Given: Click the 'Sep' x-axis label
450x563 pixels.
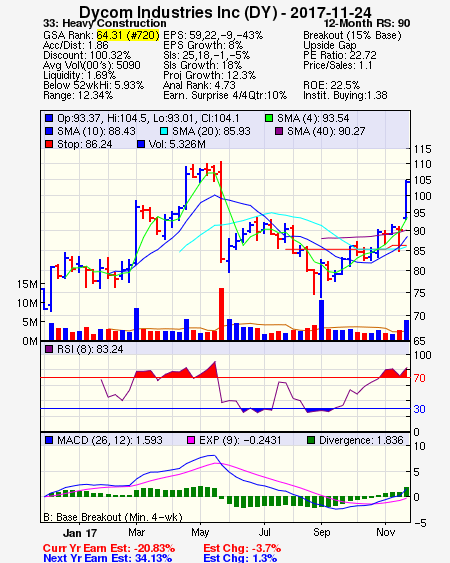Looking at the screenshot, I should [321, 532].
